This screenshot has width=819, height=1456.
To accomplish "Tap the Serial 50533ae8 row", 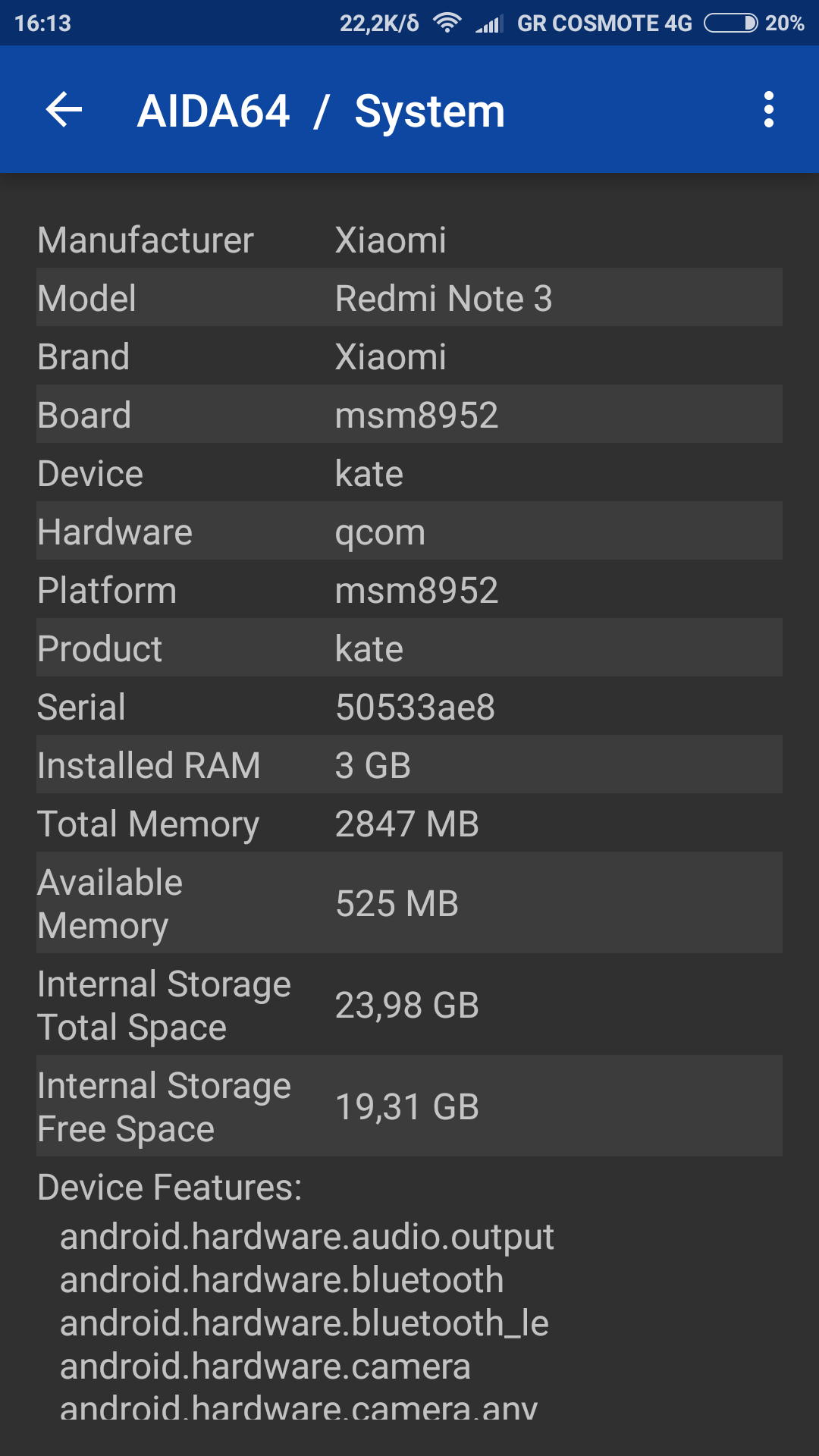I will tap(409, 707).
